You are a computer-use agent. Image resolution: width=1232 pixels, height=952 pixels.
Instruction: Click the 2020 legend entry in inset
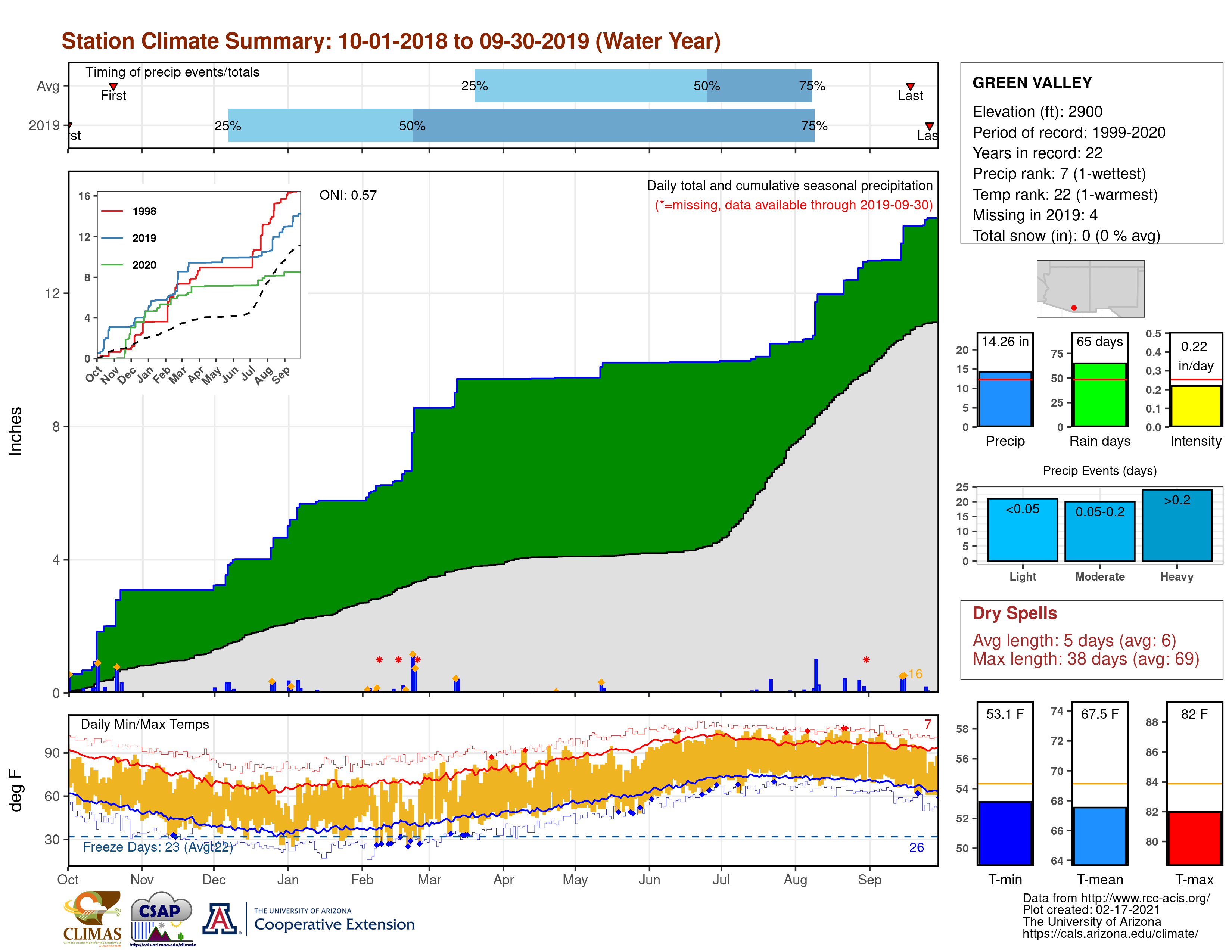coord(129,265)
